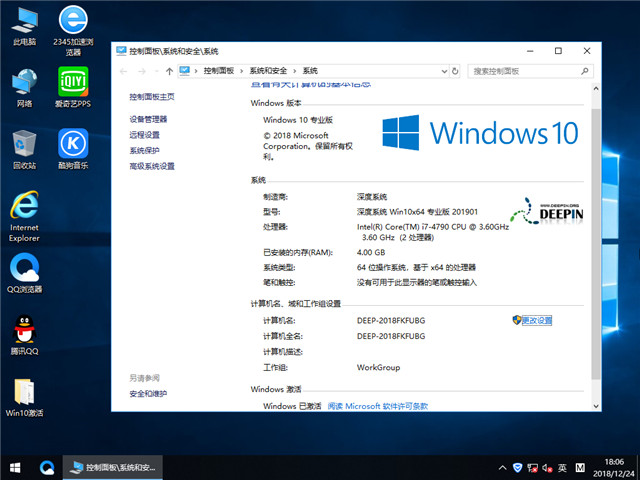Expand the chevron after 控制面板 breadcrumb
This screenshot has height=480, width=640.
(241, 71)
